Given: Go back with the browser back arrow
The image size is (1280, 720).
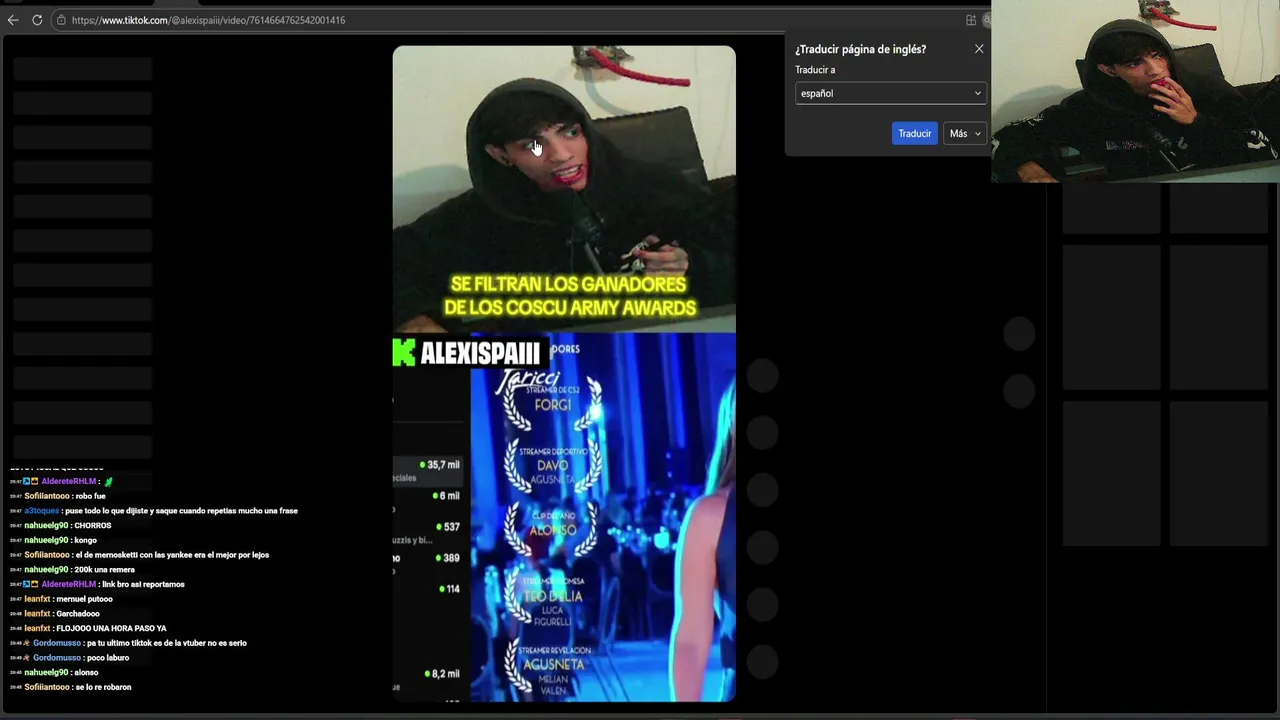Looking at the screenshot, I should coord(13,20).
